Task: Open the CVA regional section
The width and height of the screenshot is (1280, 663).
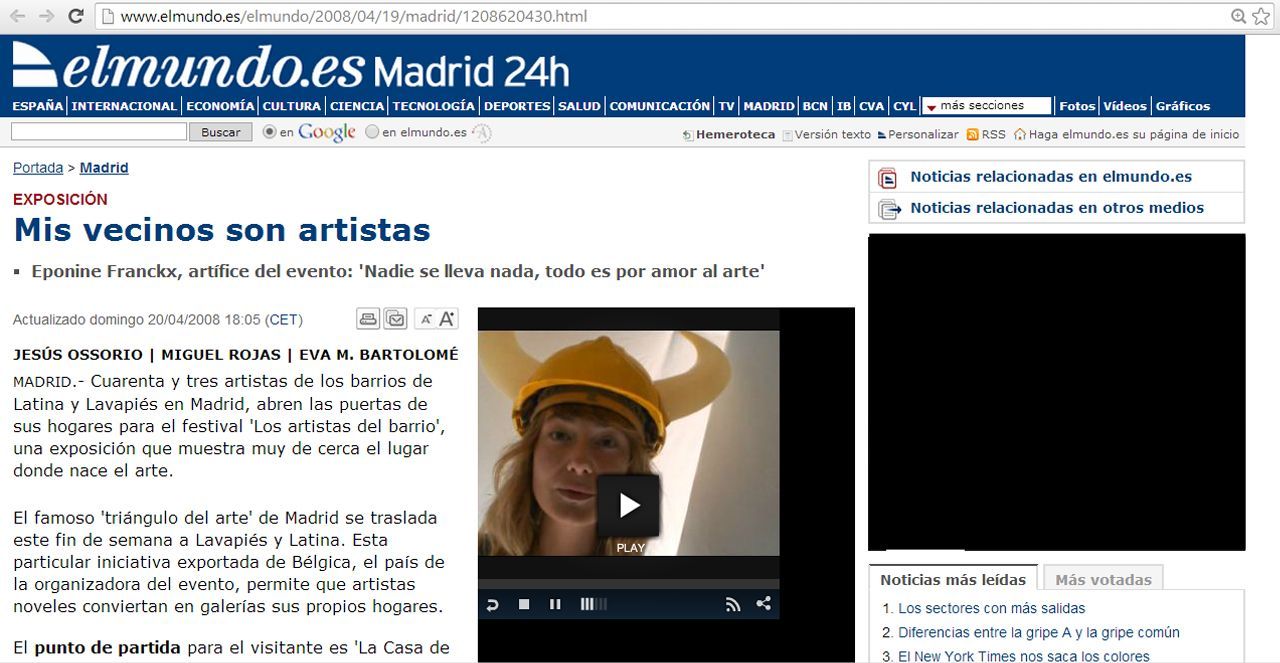Action: (872, 106)
